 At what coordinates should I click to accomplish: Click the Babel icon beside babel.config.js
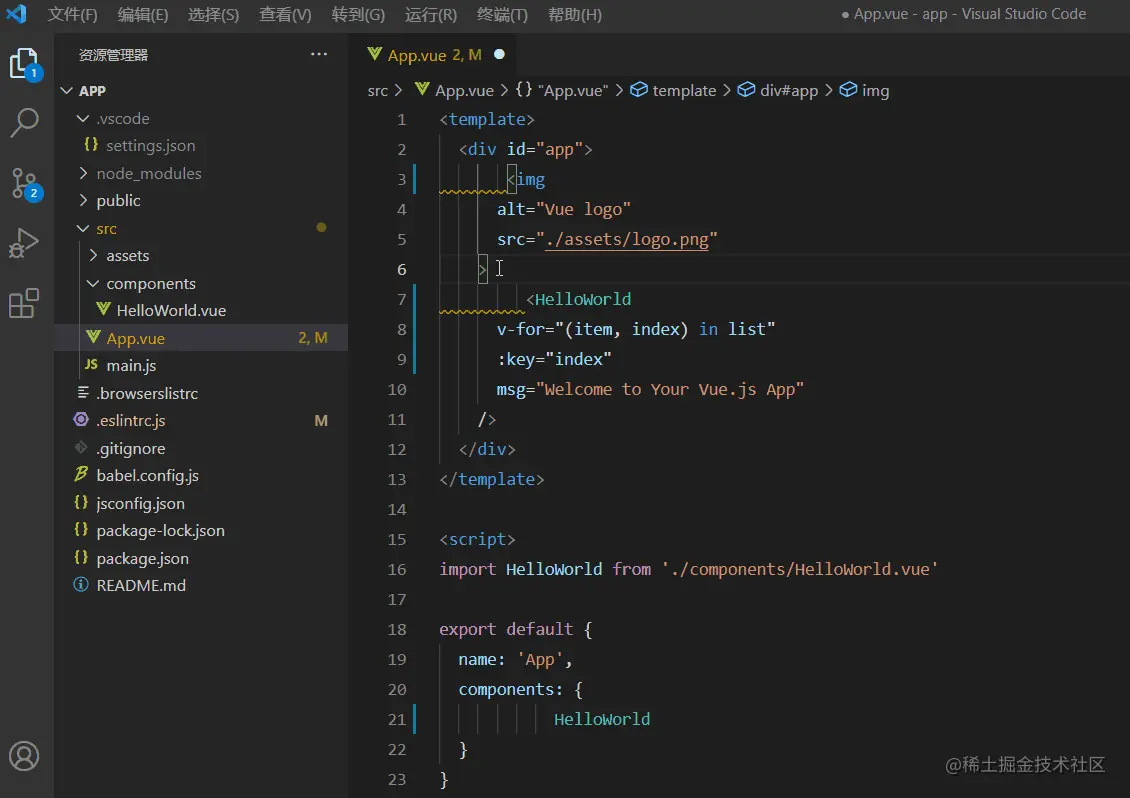coord(81,474)
